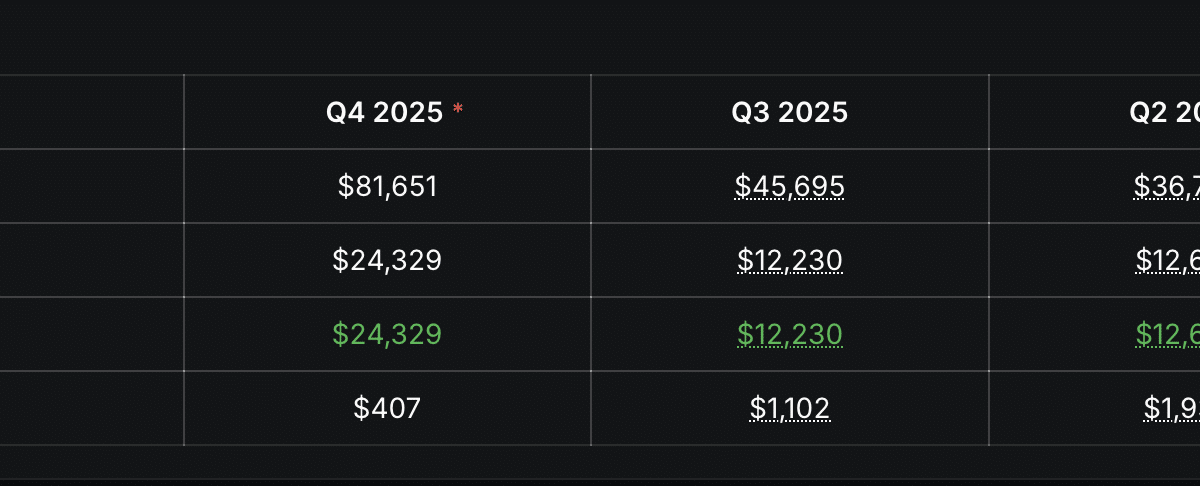Open the white underlined $12,230 link
Screen dimensions: 1200x486
(x=789, y=260)
